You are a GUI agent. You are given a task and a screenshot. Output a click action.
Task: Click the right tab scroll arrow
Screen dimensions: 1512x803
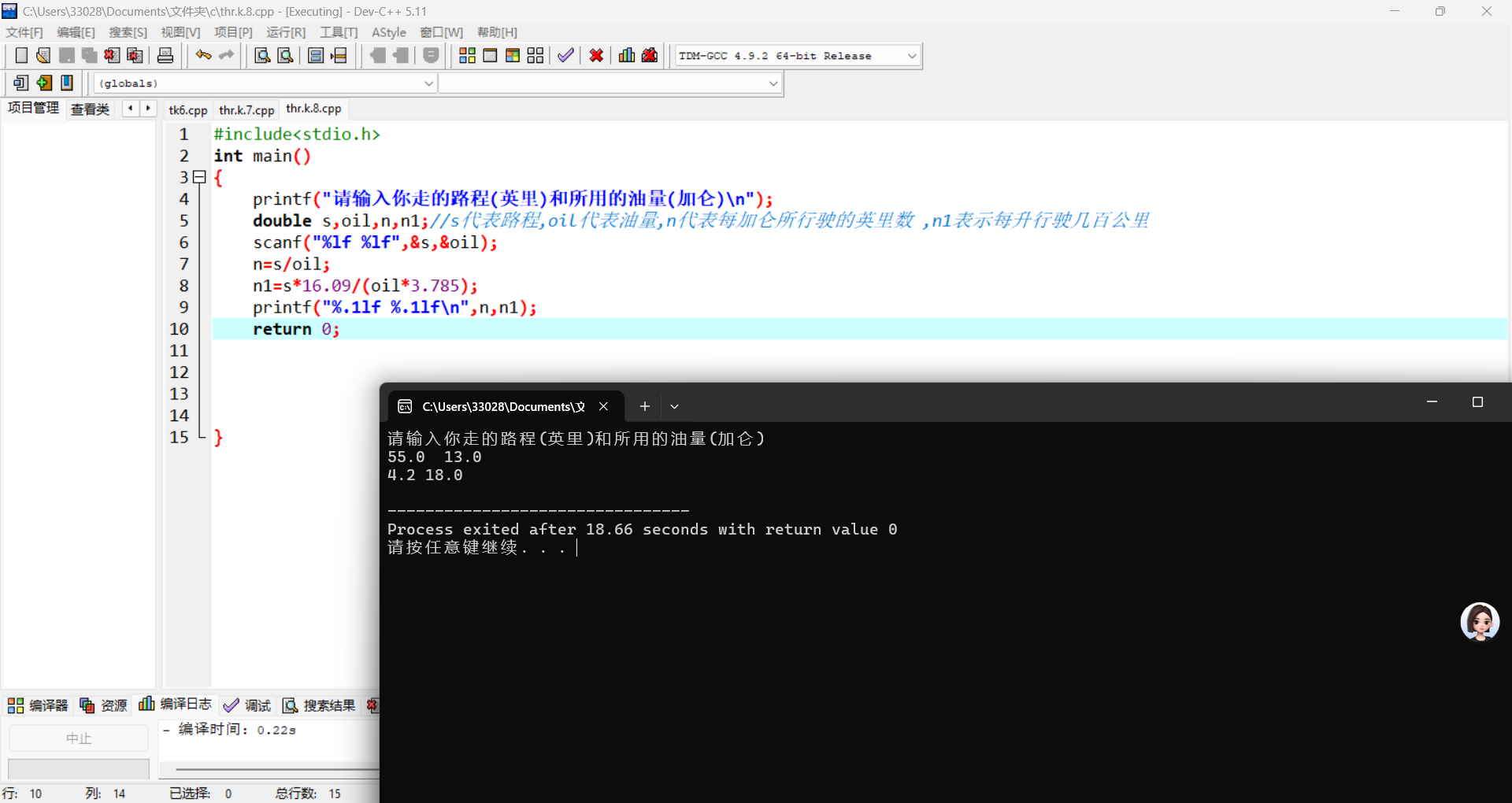148,109
